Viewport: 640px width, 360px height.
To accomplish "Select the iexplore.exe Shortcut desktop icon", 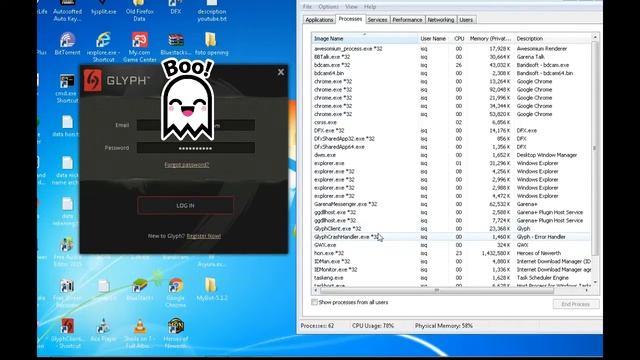I will [103, 47].
